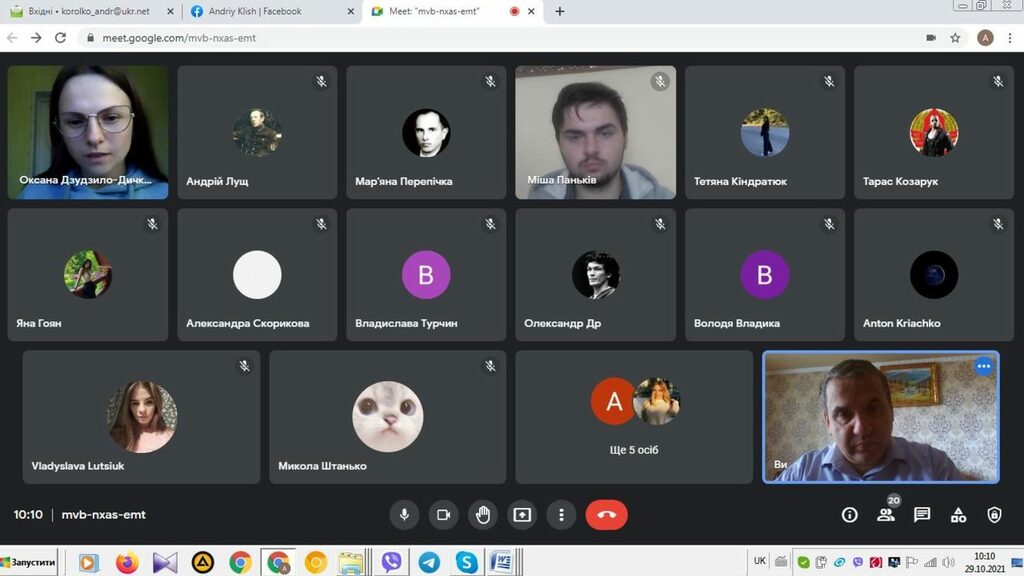
Task: Open more options three-dot menu
Action: click(562, 515)
